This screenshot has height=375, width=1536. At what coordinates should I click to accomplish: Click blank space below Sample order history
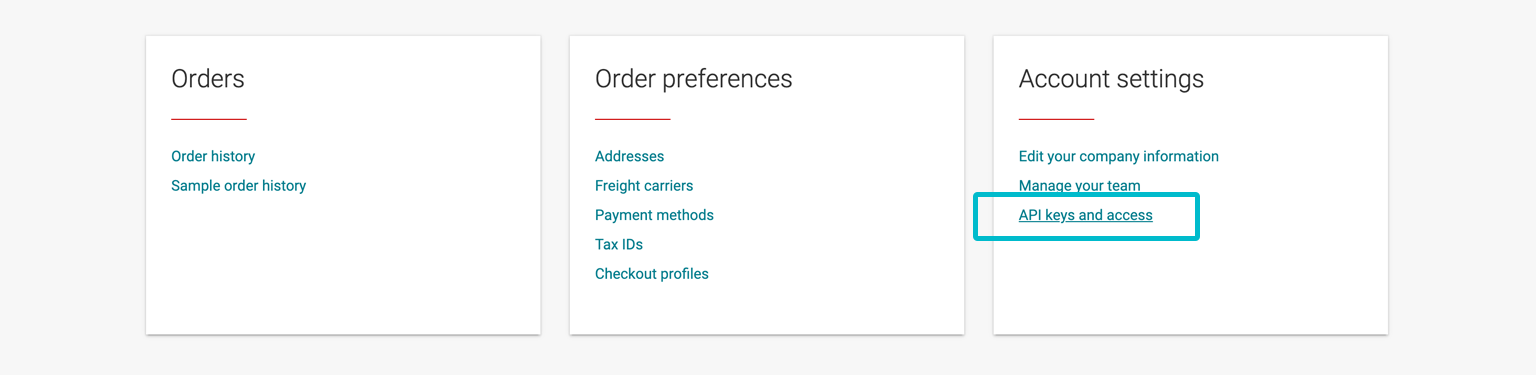click(x=343, y=265)
